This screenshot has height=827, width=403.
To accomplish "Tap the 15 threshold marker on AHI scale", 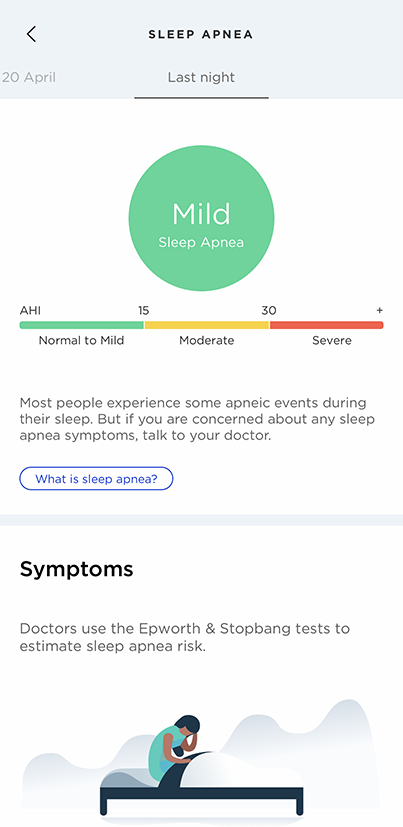I will coord(143,310).
